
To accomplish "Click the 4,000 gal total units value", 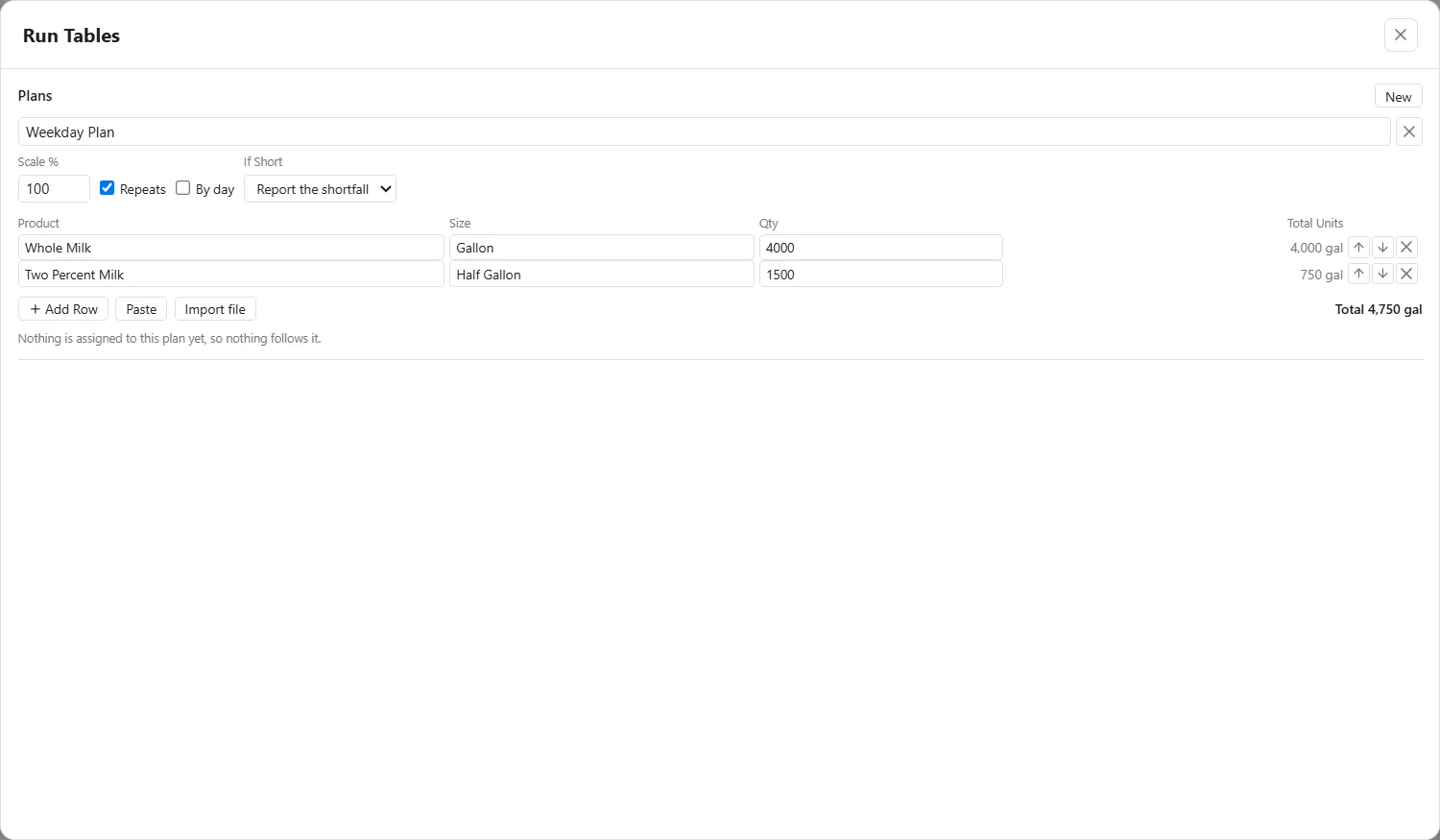I will [x=1316, y=248].
